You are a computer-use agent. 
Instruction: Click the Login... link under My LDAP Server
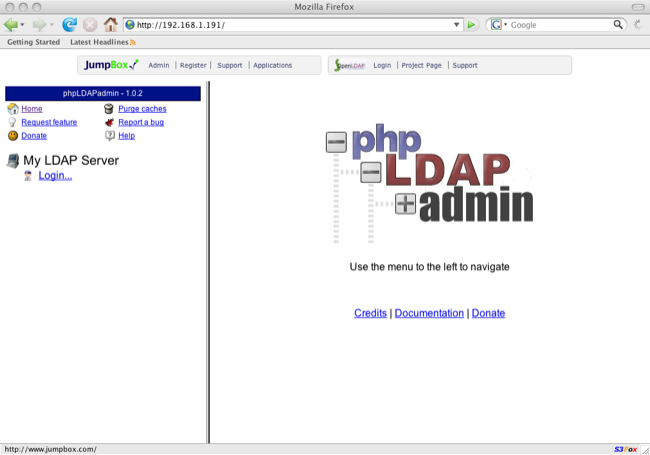click(55, 176)
